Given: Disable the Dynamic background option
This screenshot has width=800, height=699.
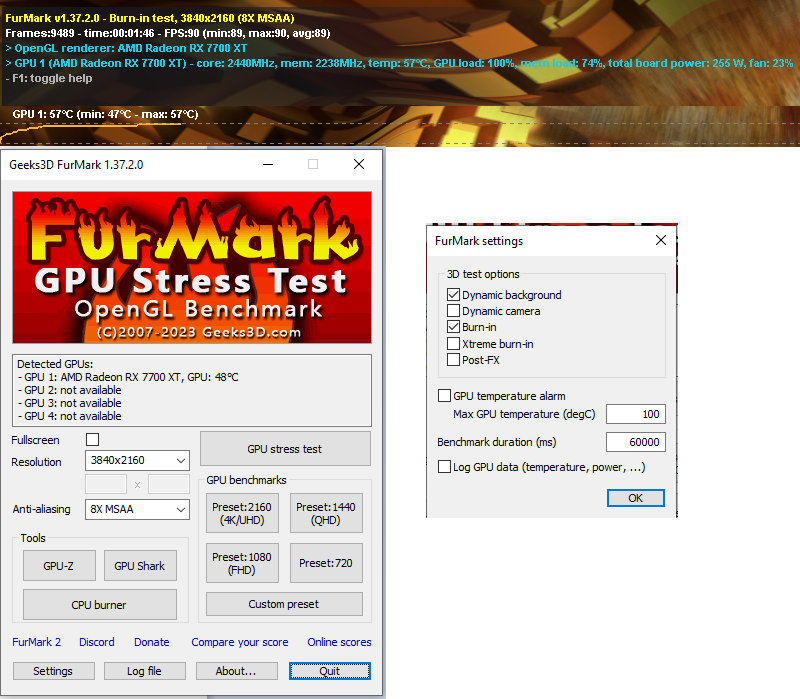Looking at the screenshot, I should 453,294.
